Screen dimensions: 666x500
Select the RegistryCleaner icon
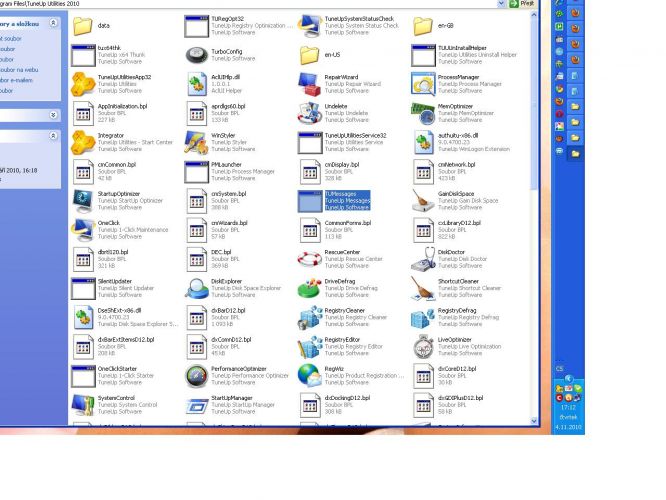point(310,317)
